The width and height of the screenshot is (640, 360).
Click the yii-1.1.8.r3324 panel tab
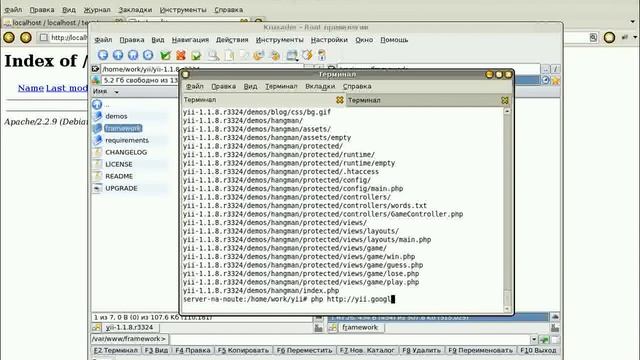tap(125, 327)
